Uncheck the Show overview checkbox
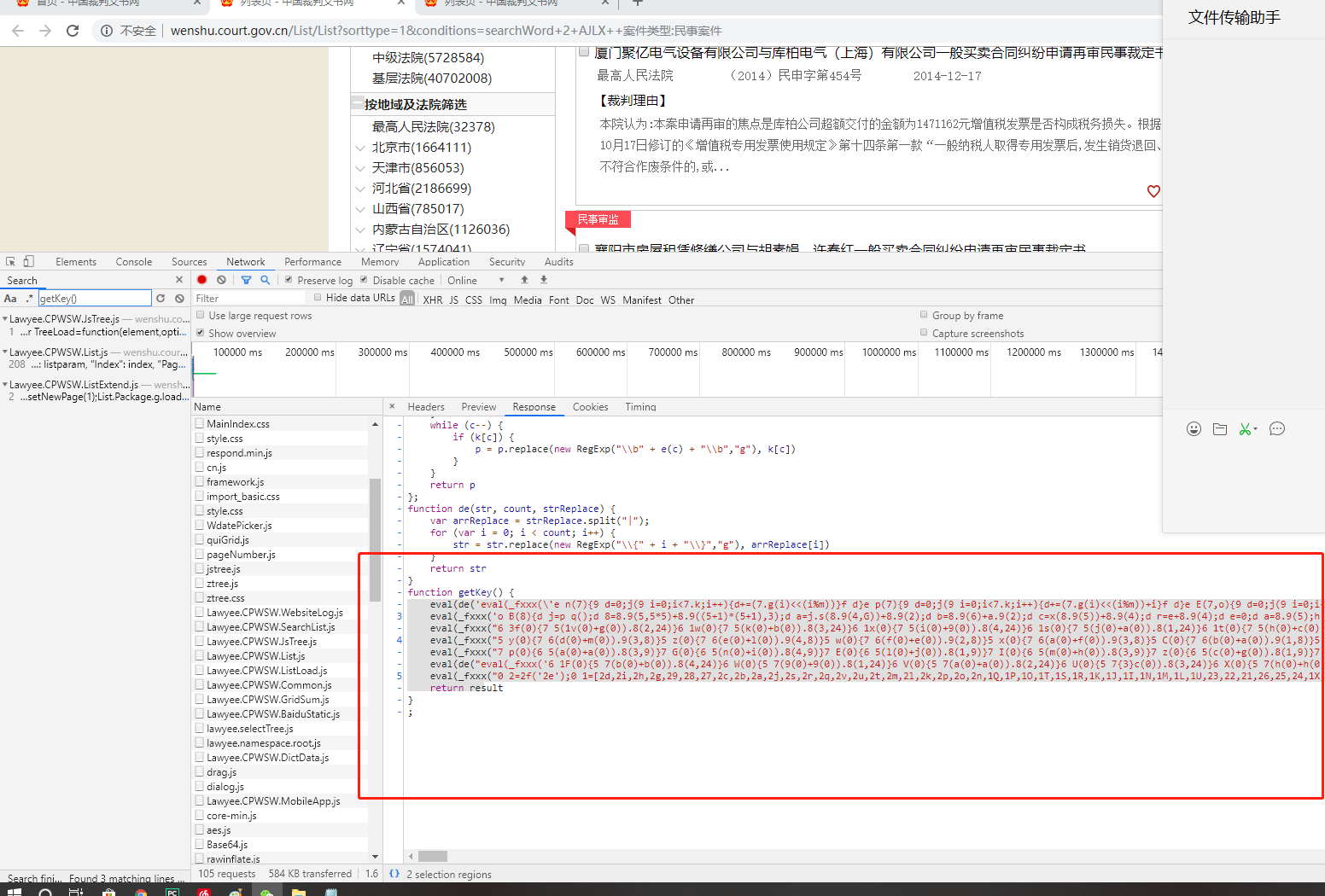 [x=200, y=333]
